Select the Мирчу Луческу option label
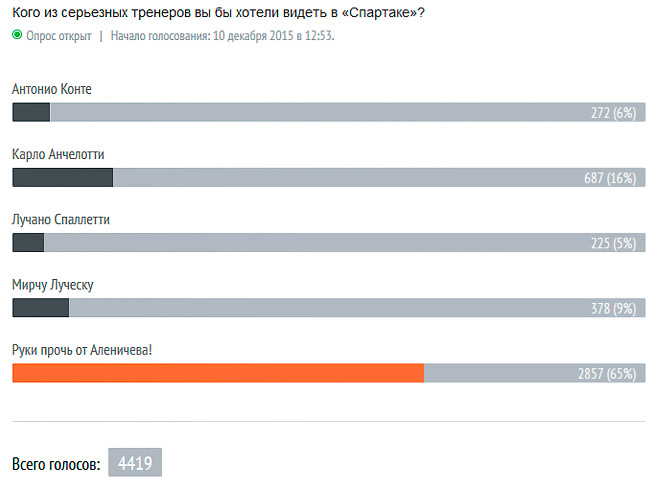 coord(53,285)
